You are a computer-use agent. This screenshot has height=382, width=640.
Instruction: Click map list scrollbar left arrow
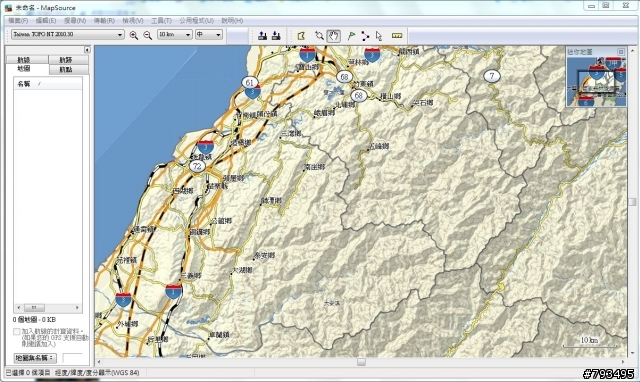(x=18, y=307)
